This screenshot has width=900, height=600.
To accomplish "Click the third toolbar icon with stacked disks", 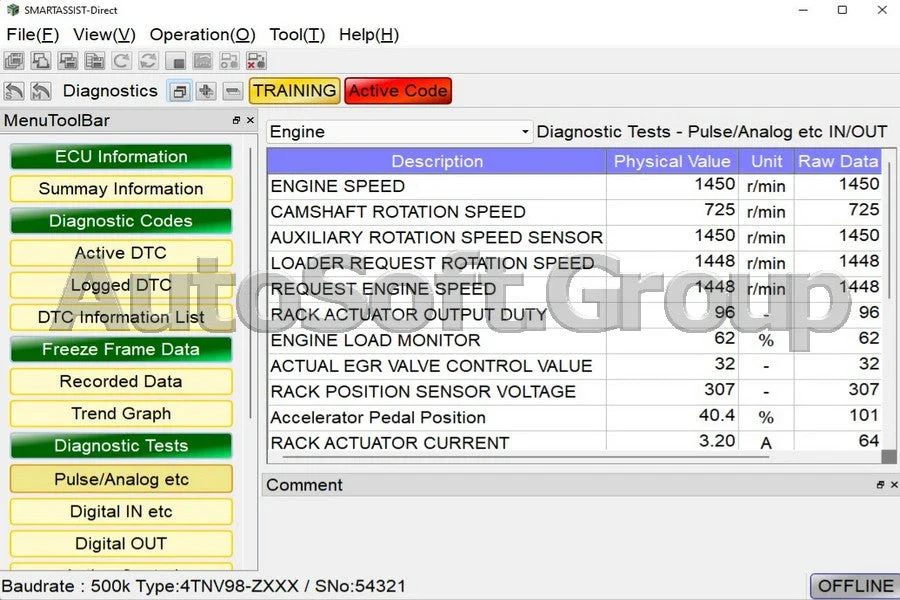I will pyautogui.click(x=68, y=60).
